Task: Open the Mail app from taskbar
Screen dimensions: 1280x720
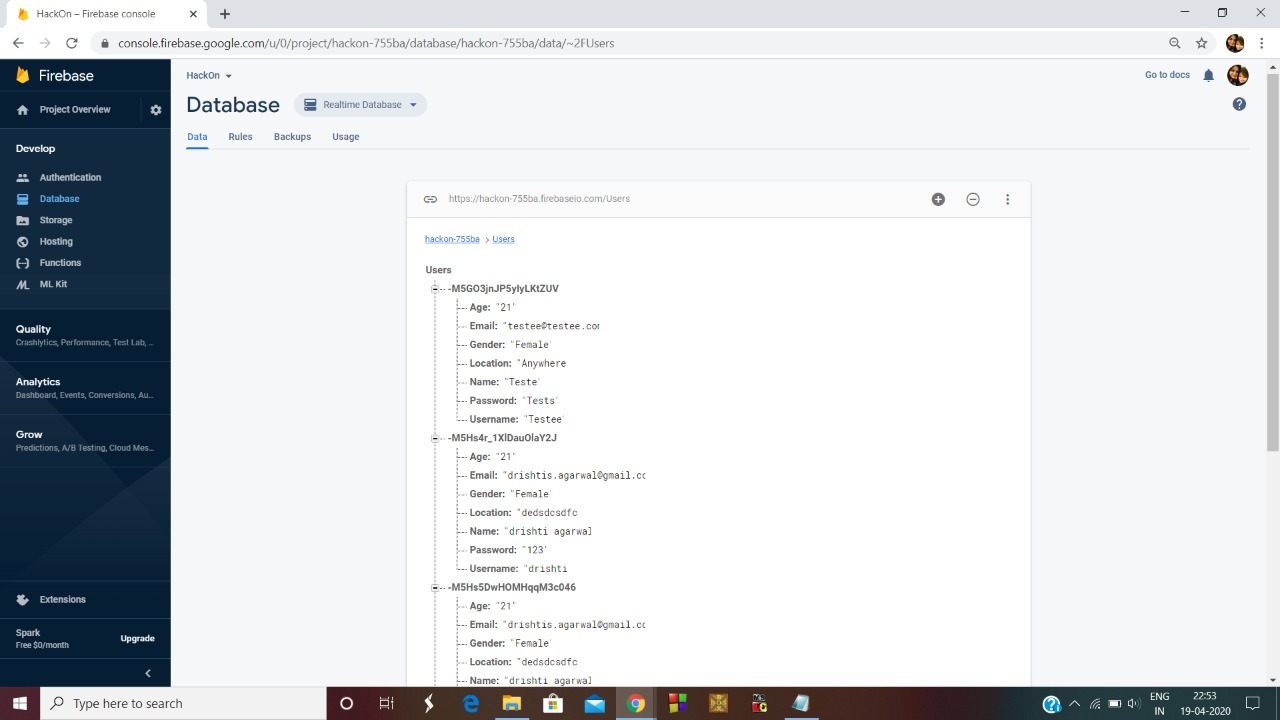Action: (x=594, y=703)
